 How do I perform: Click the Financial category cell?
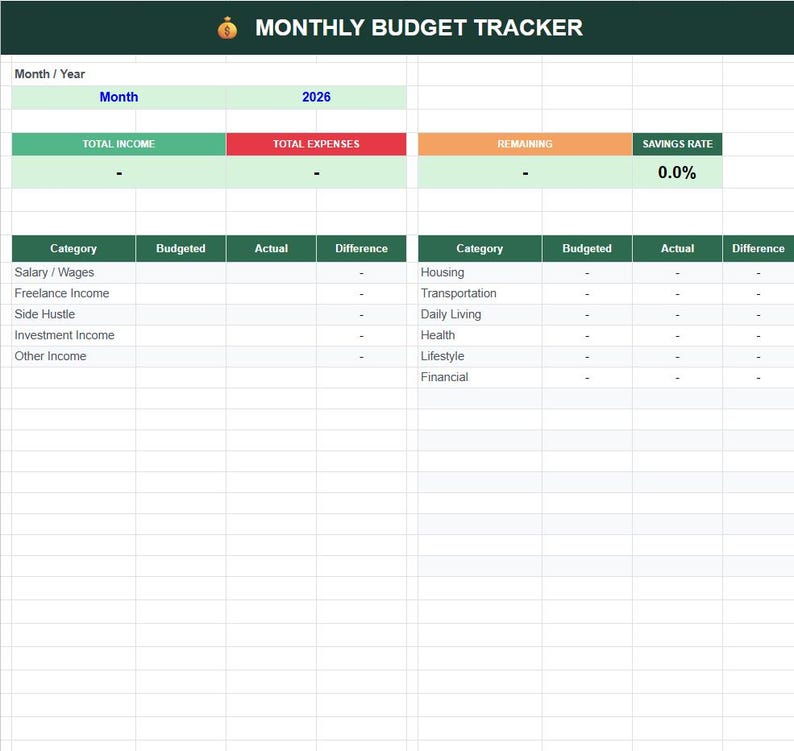coord(480,377)
